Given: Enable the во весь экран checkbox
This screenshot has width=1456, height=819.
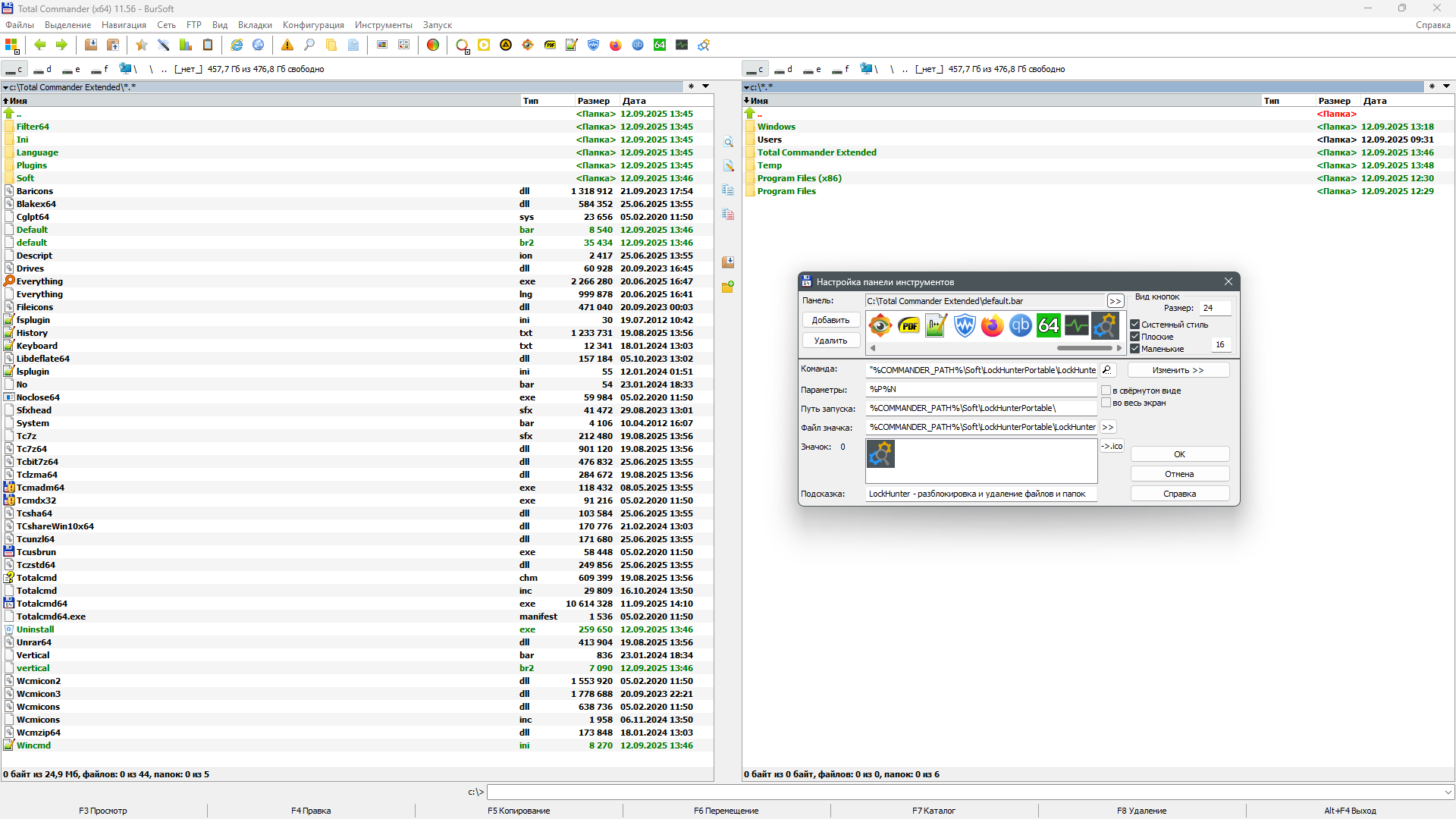Looking at the screenshot, I should (1106, 403).
